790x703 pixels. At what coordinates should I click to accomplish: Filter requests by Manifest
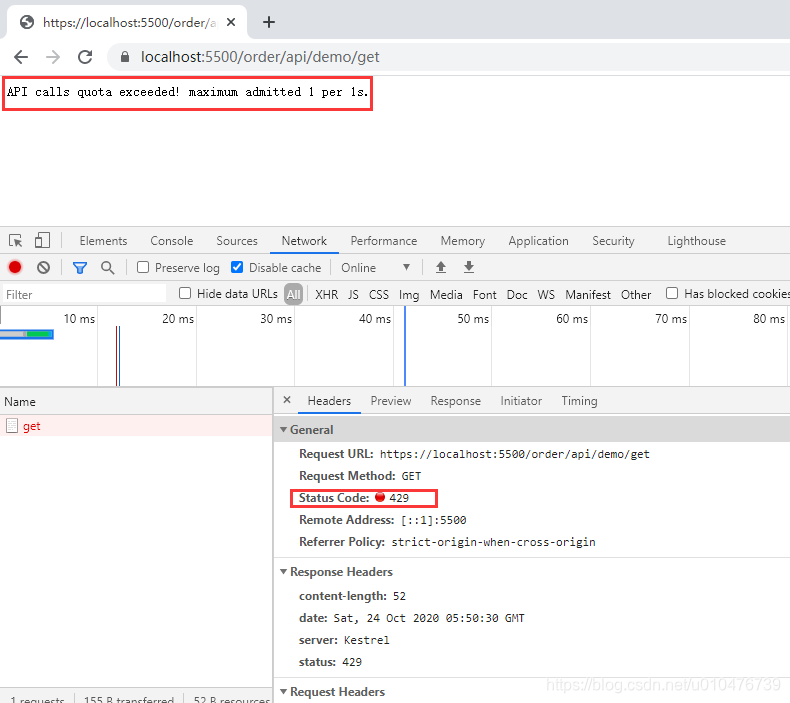pos(588,294)
